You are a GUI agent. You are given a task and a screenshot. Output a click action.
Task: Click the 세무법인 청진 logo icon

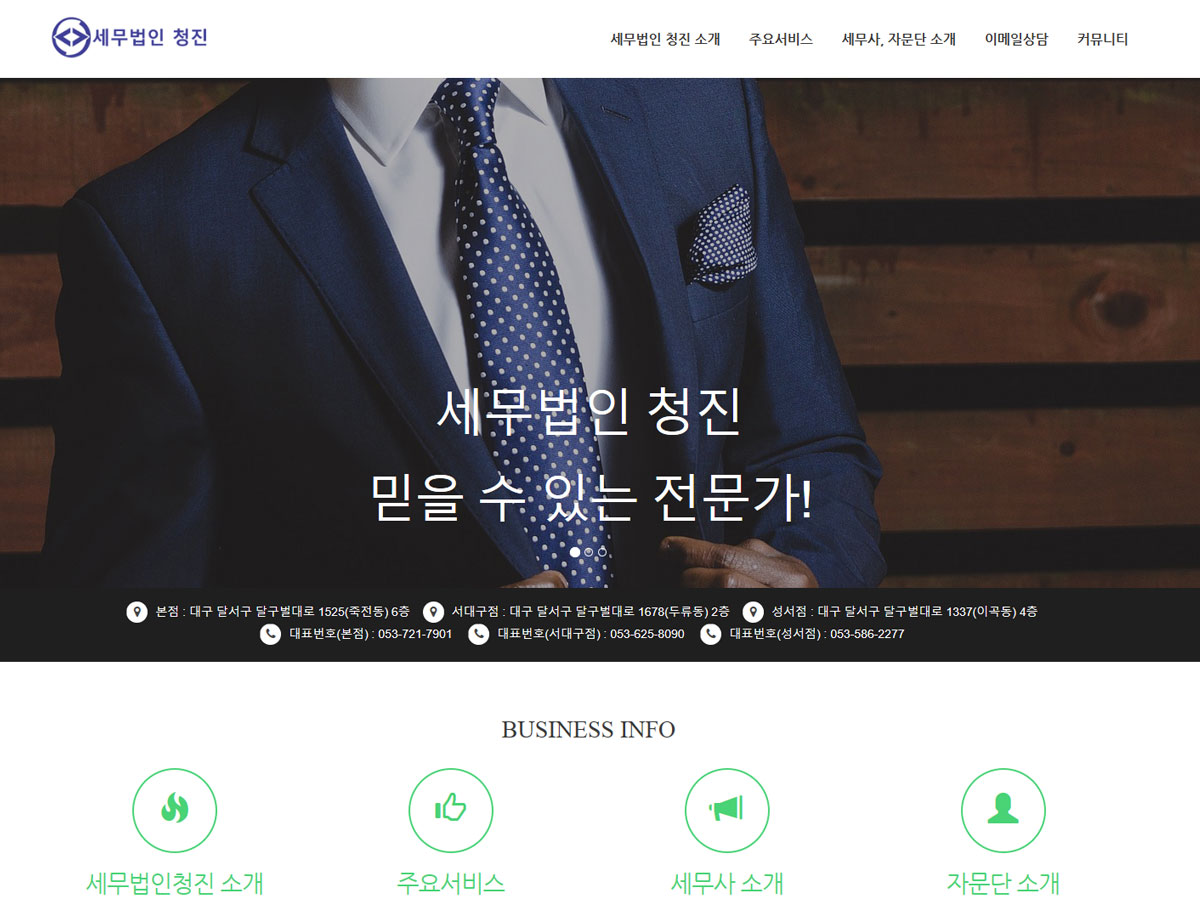(x=70, y=38)
